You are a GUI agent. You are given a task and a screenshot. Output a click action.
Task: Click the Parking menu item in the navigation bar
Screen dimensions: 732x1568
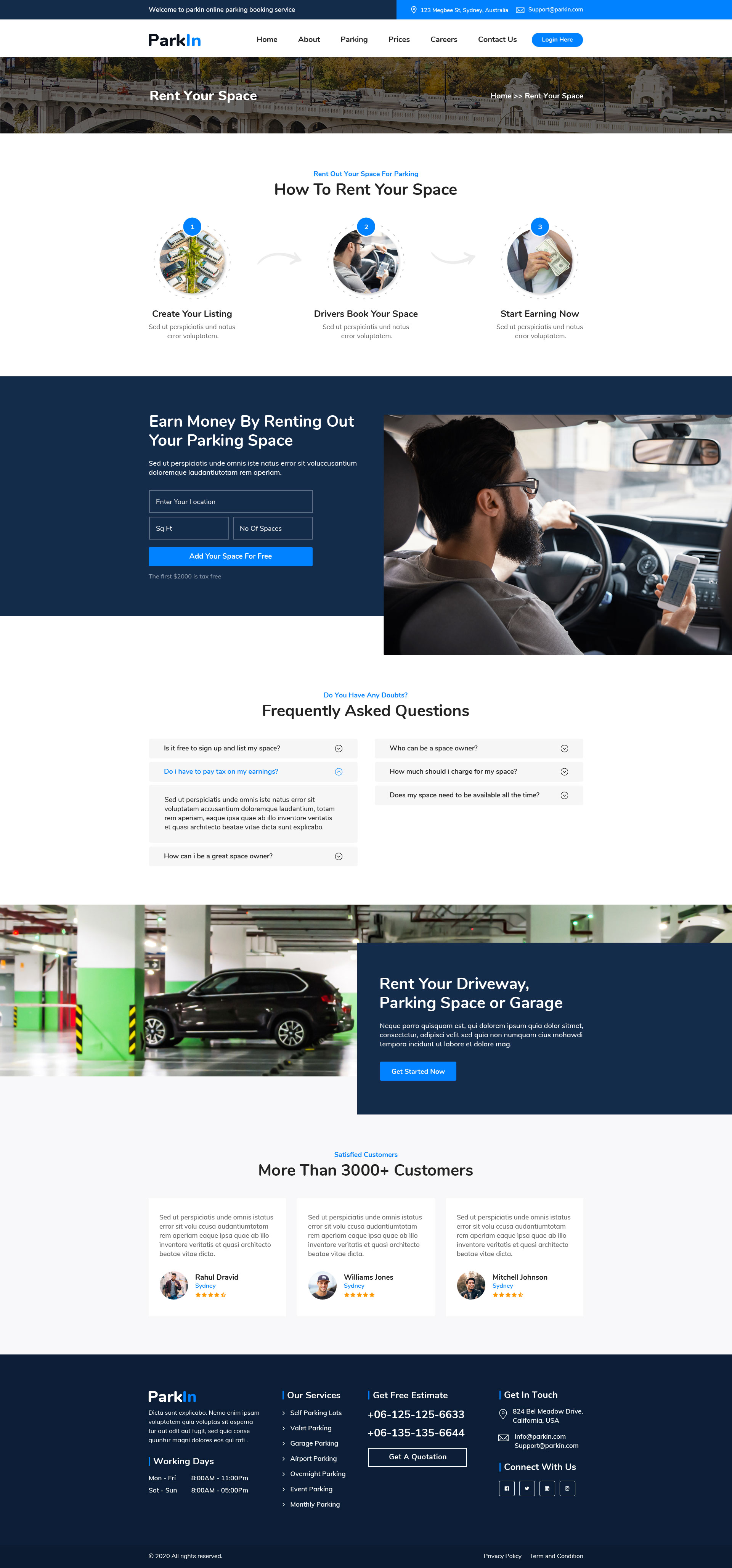[x=351, y=39]
